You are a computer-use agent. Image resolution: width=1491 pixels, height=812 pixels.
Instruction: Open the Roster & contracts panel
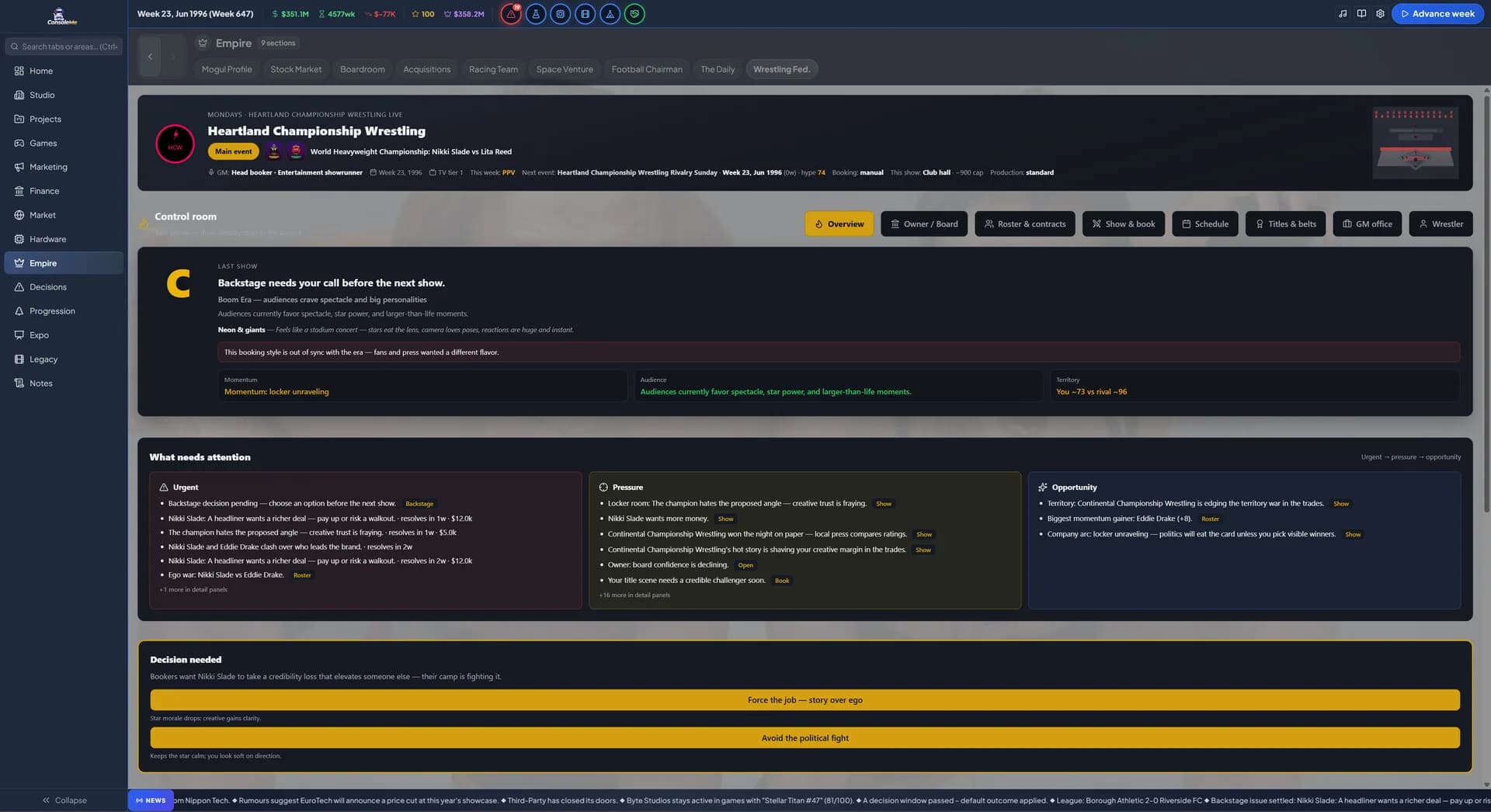tap(1025, 224)
